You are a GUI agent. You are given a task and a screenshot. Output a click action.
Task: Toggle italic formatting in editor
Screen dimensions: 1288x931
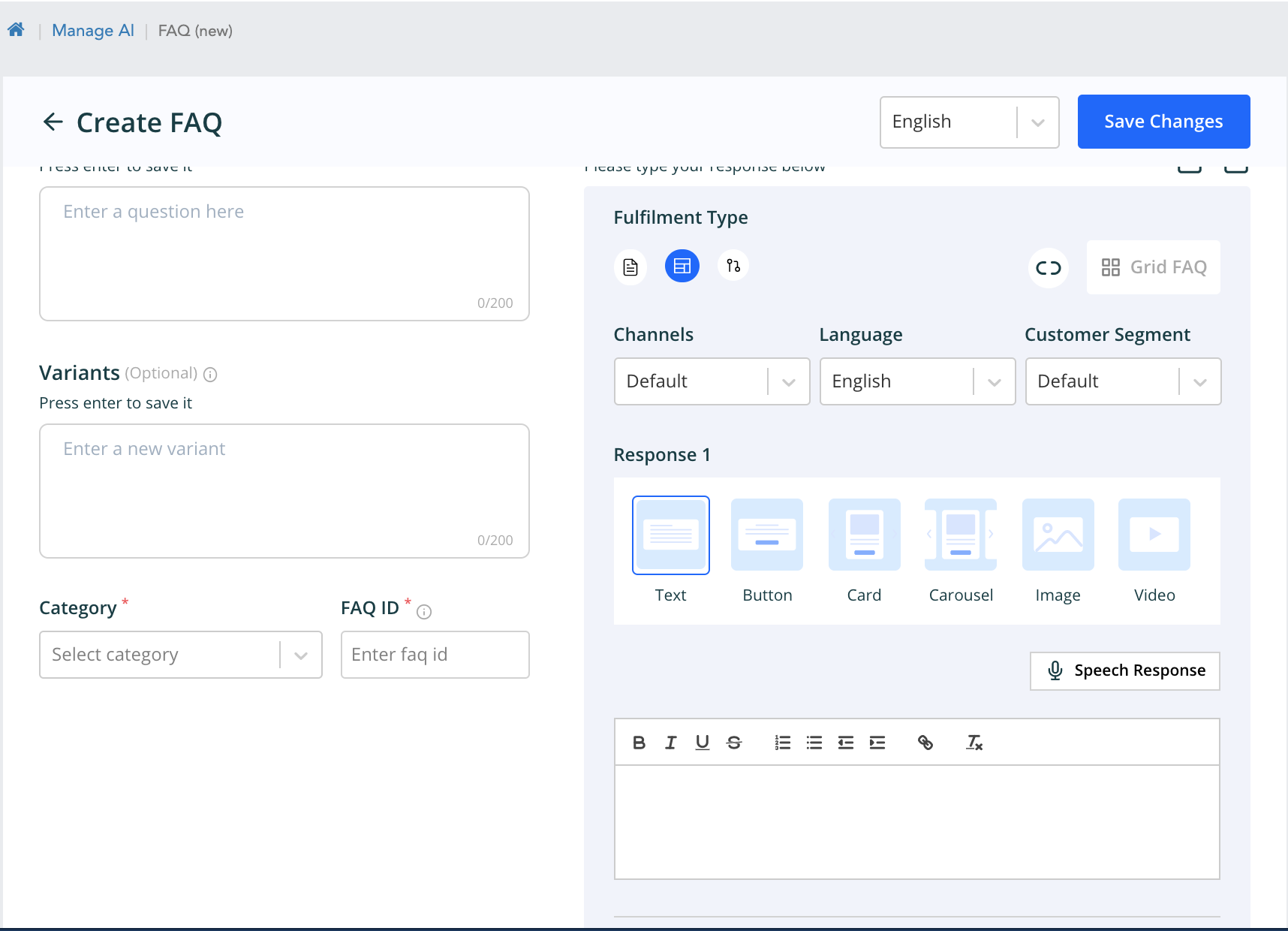pos(671,743)
